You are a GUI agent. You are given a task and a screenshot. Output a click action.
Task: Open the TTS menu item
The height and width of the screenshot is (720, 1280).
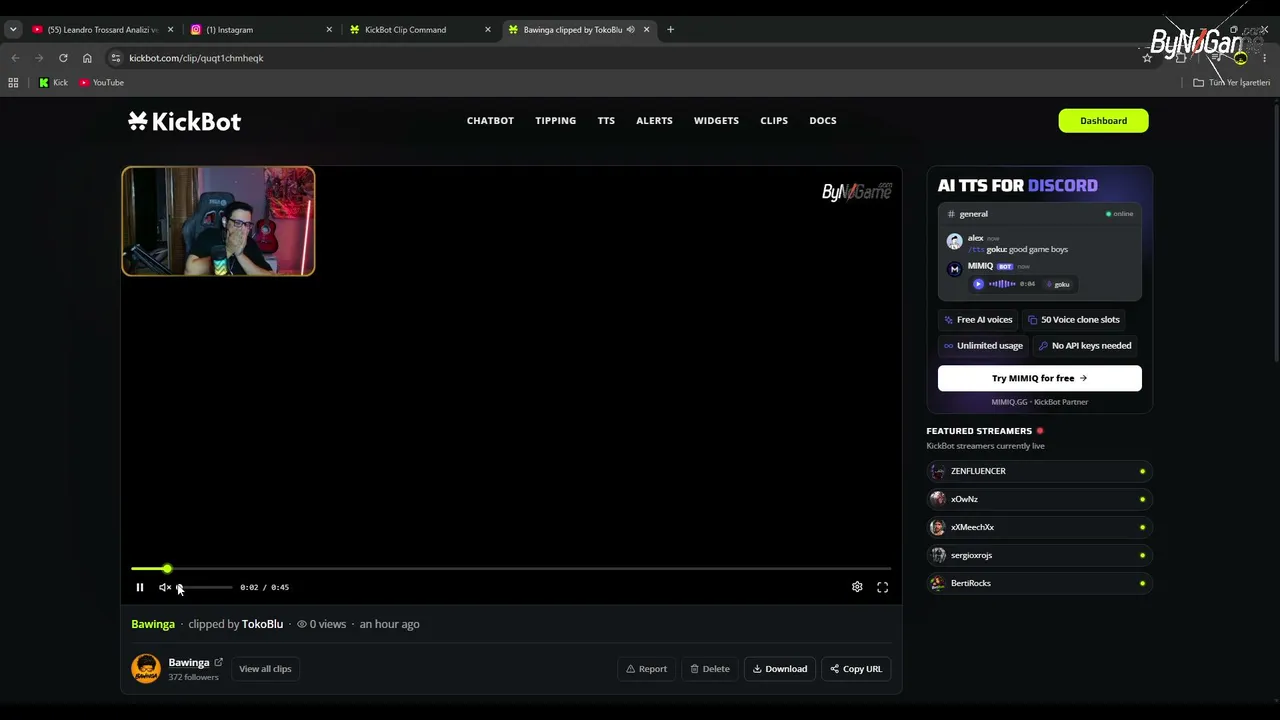click(x=606, y=121)
